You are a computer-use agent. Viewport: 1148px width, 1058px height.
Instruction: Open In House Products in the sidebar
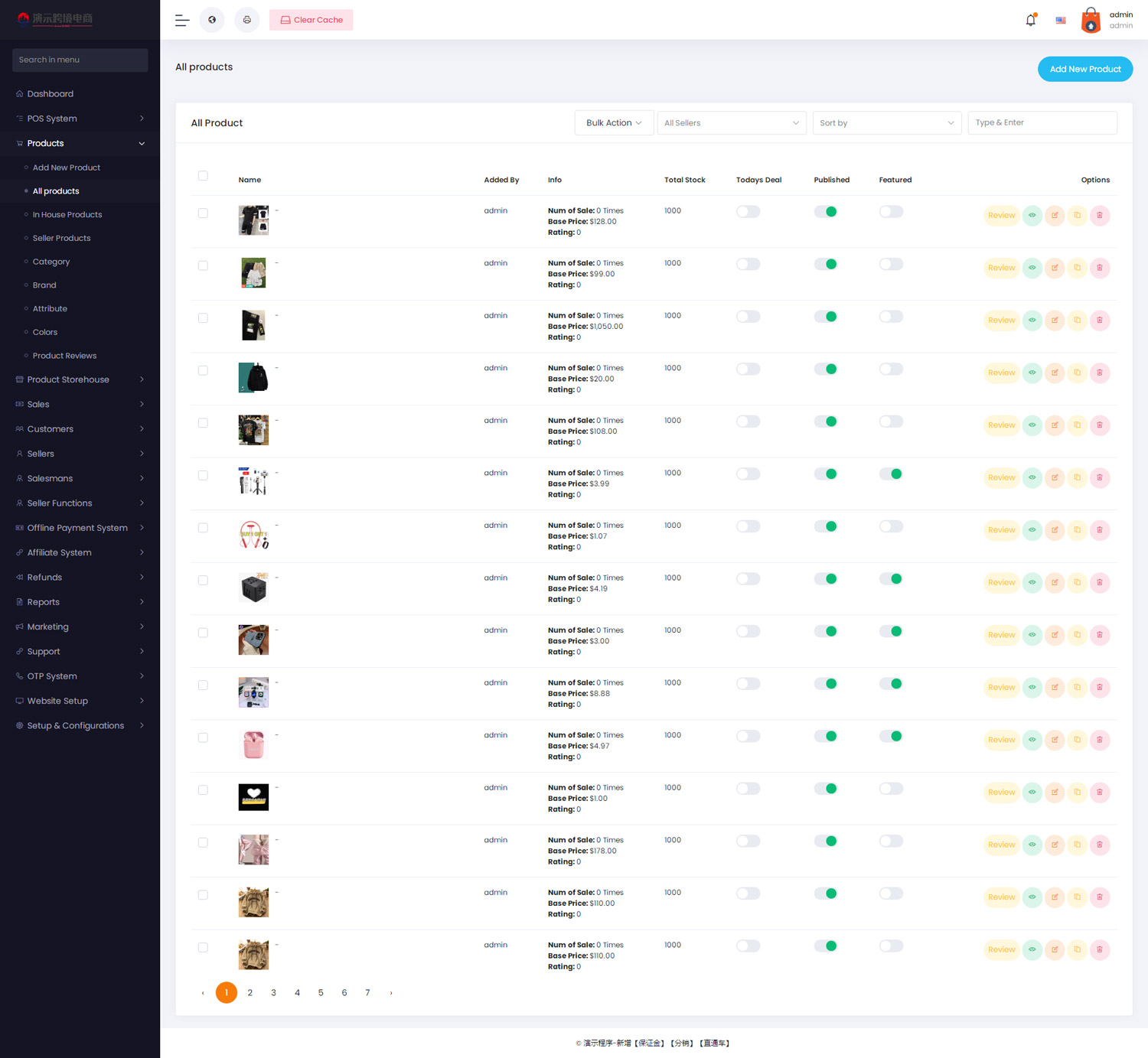click(x=67, y=215)
